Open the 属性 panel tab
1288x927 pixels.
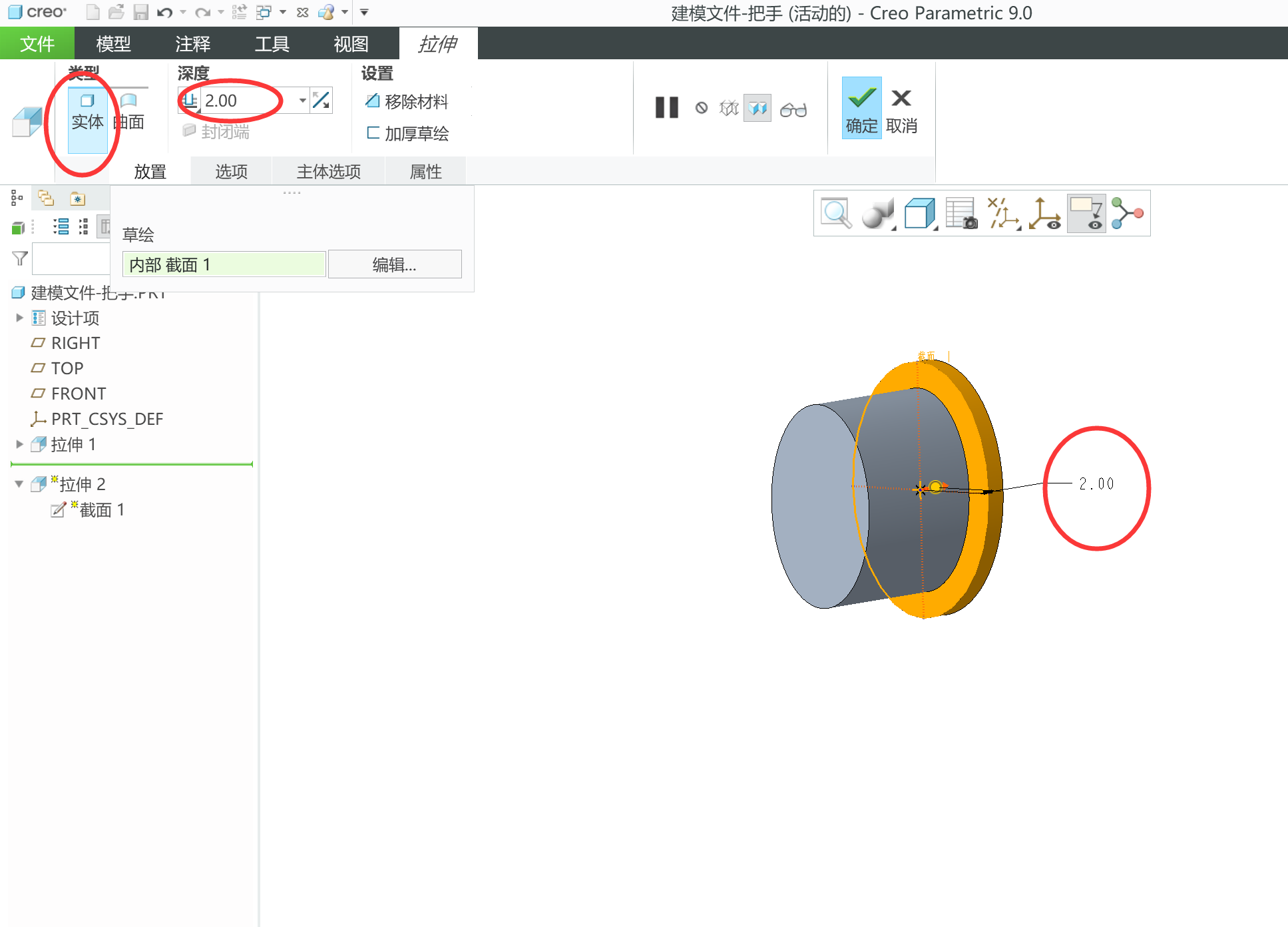426,171
